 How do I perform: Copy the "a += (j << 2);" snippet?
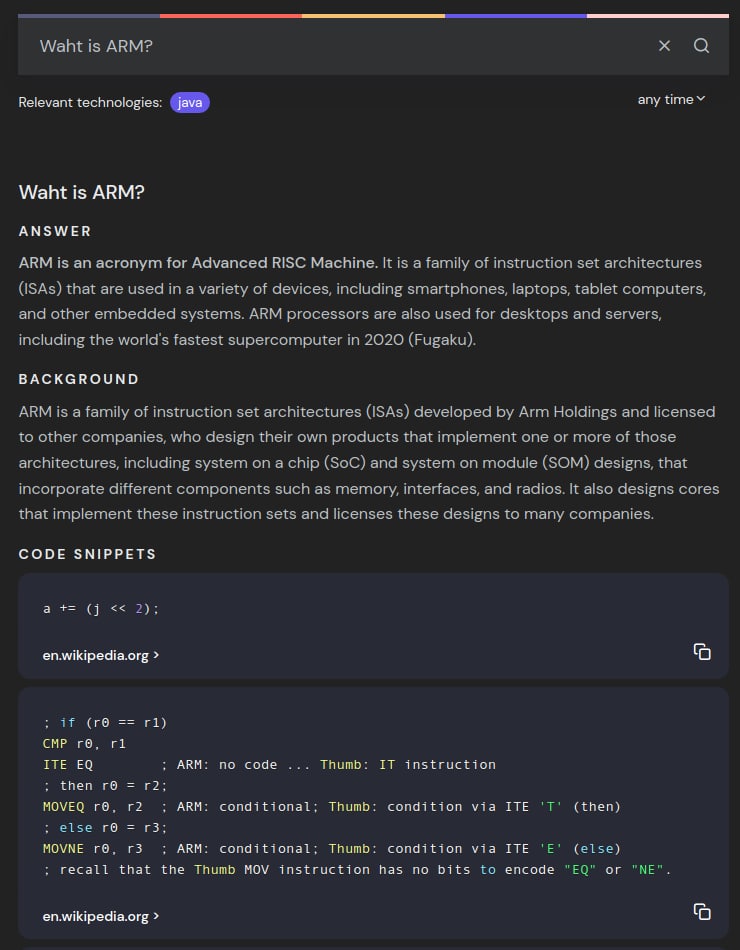(x=702, y=652)
